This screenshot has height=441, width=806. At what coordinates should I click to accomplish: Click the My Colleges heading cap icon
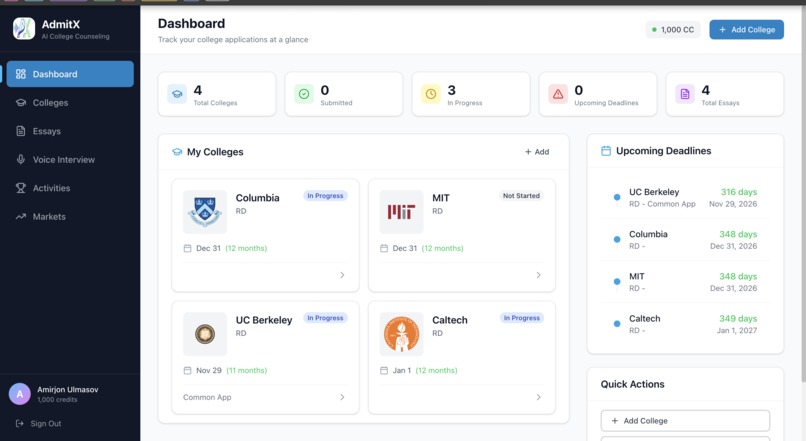(x=177, y=152)
